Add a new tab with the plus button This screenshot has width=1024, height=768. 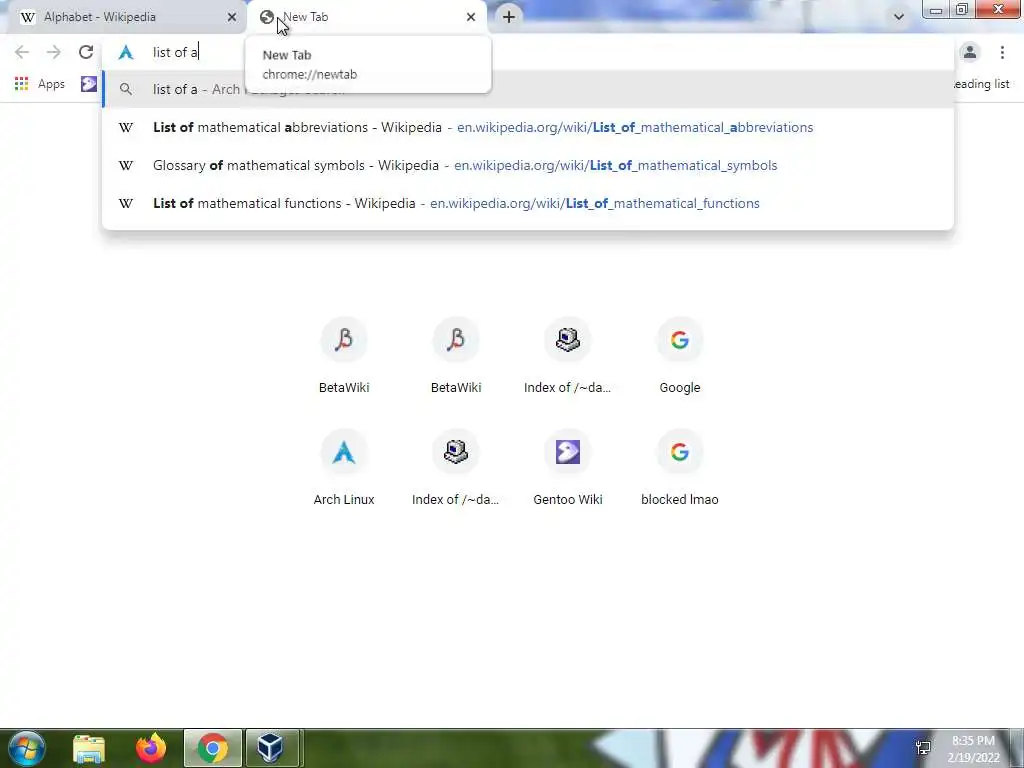(509, 17)
